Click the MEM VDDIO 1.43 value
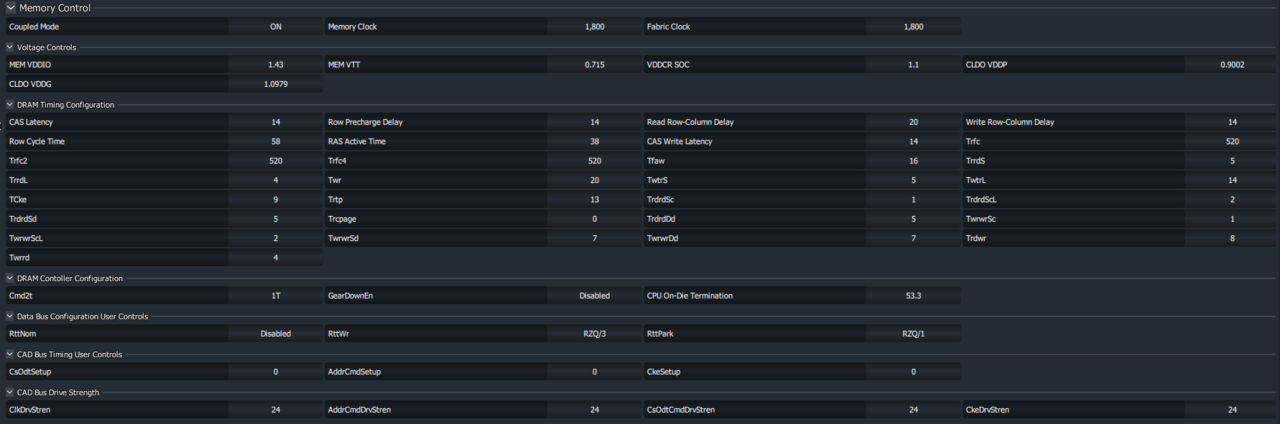This screenshot has width=1280, height=424. pos(275,65)
